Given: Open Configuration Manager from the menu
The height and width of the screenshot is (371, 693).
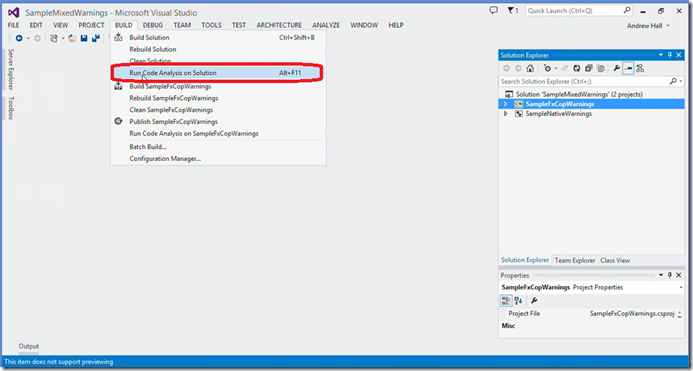Looking at the screenshot, I should [x=217, y=159].
